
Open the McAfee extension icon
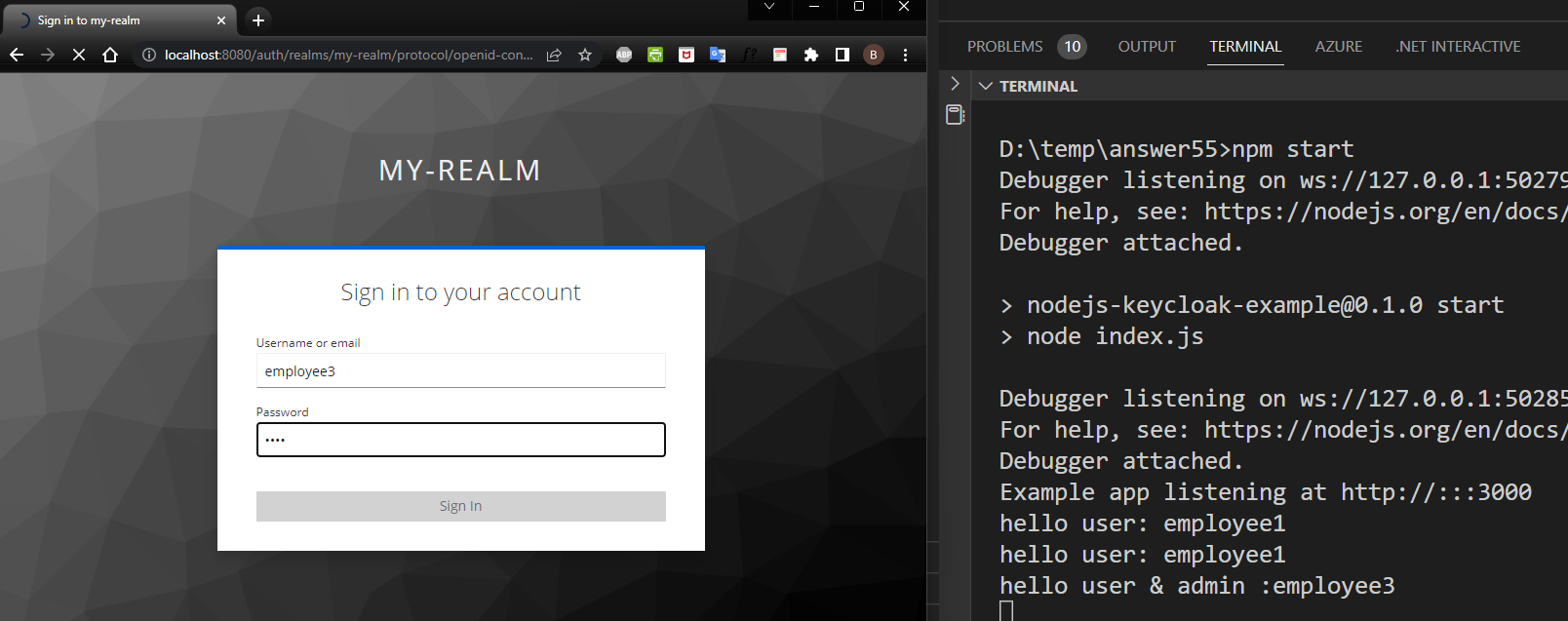click(686, 55)
